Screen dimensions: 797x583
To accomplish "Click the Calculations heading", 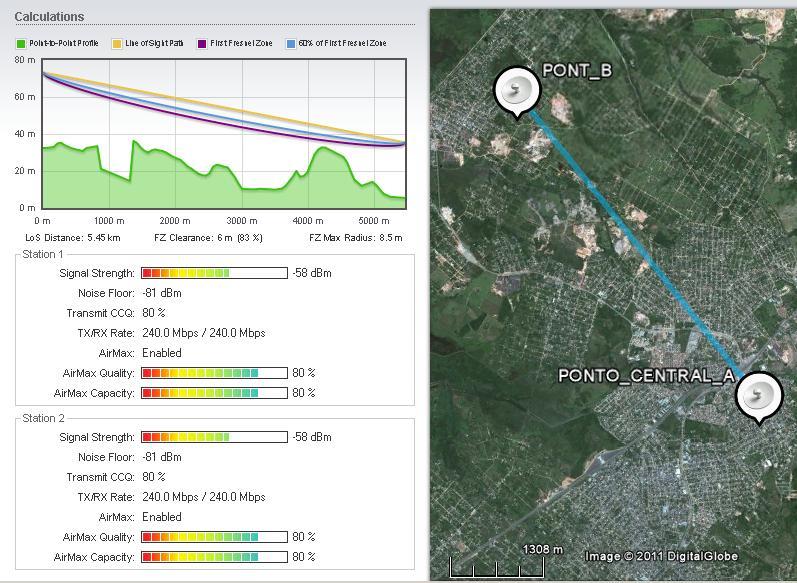I will point(49,17).
